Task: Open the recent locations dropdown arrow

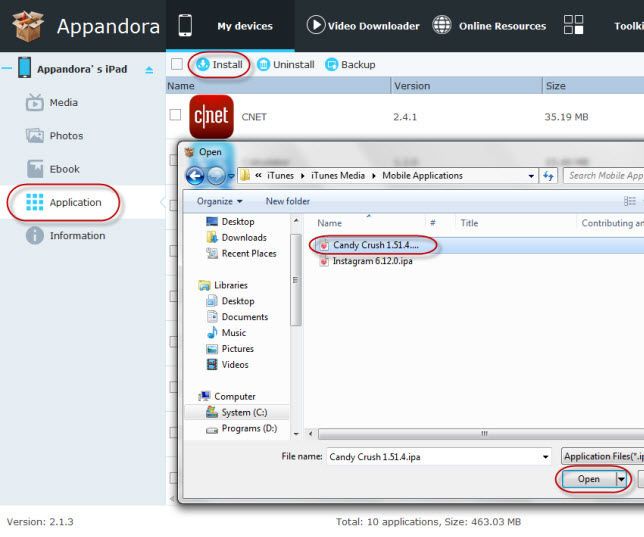Action: [x=231, y=176]
